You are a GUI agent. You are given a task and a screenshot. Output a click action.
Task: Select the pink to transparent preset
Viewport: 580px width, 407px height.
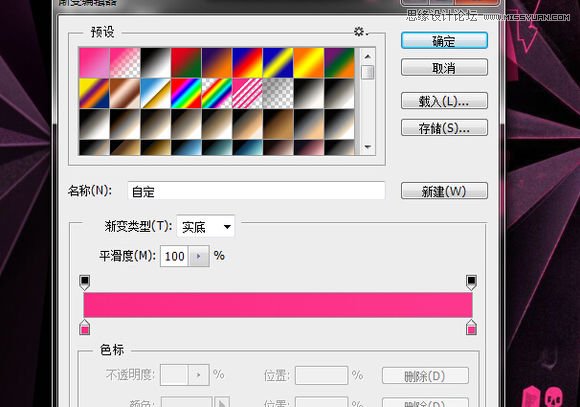125,63
